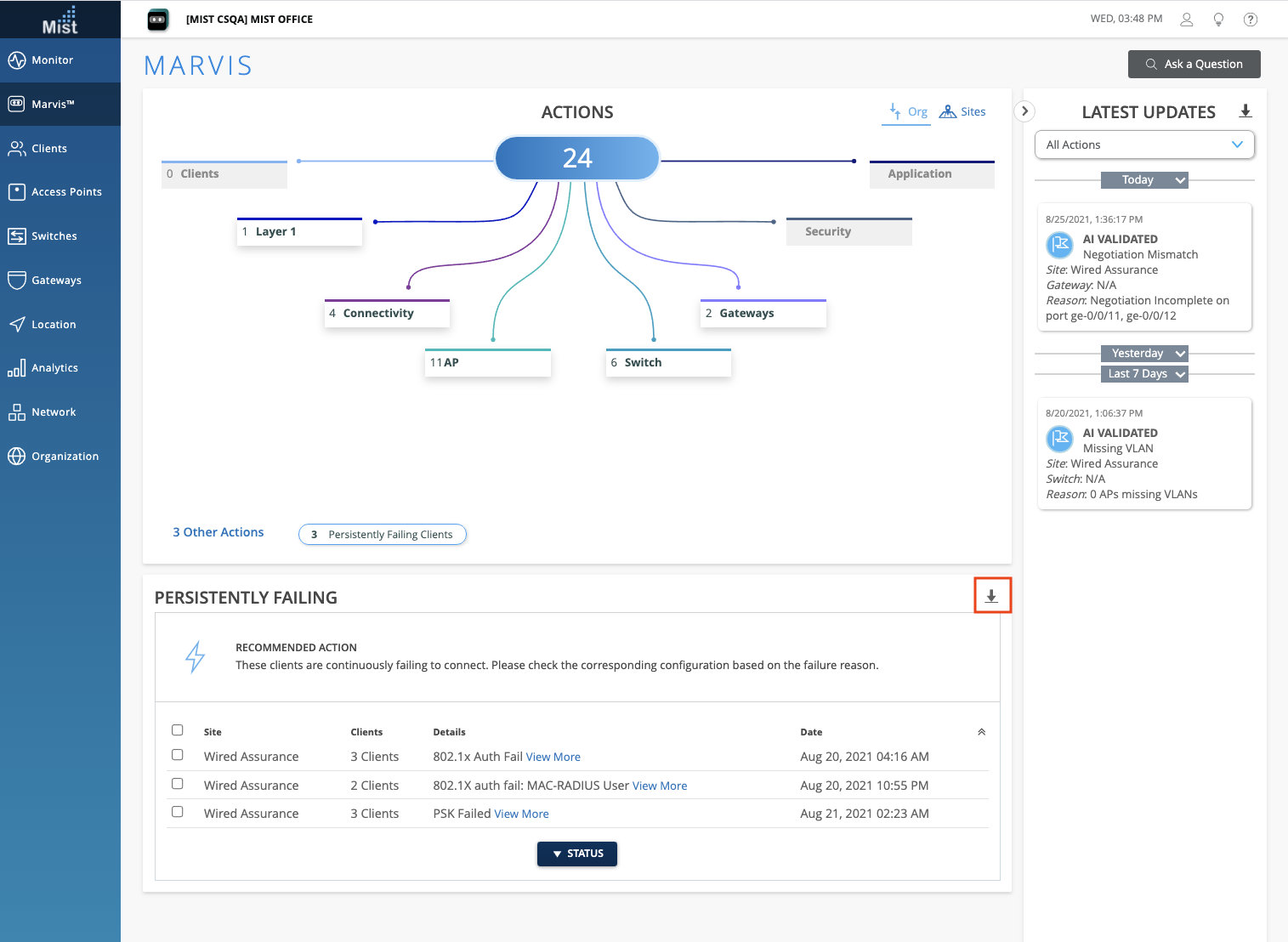The height and width of the screenshot is (942, 1288).
Task: View More for MAC-RADIUS User failure
Action: [660, 786]
